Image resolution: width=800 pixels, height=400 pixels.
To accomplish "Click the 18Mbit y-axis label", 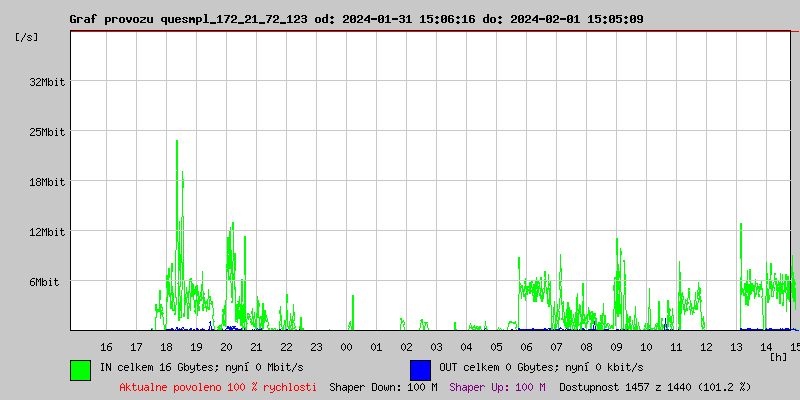I will pos(47,182).
